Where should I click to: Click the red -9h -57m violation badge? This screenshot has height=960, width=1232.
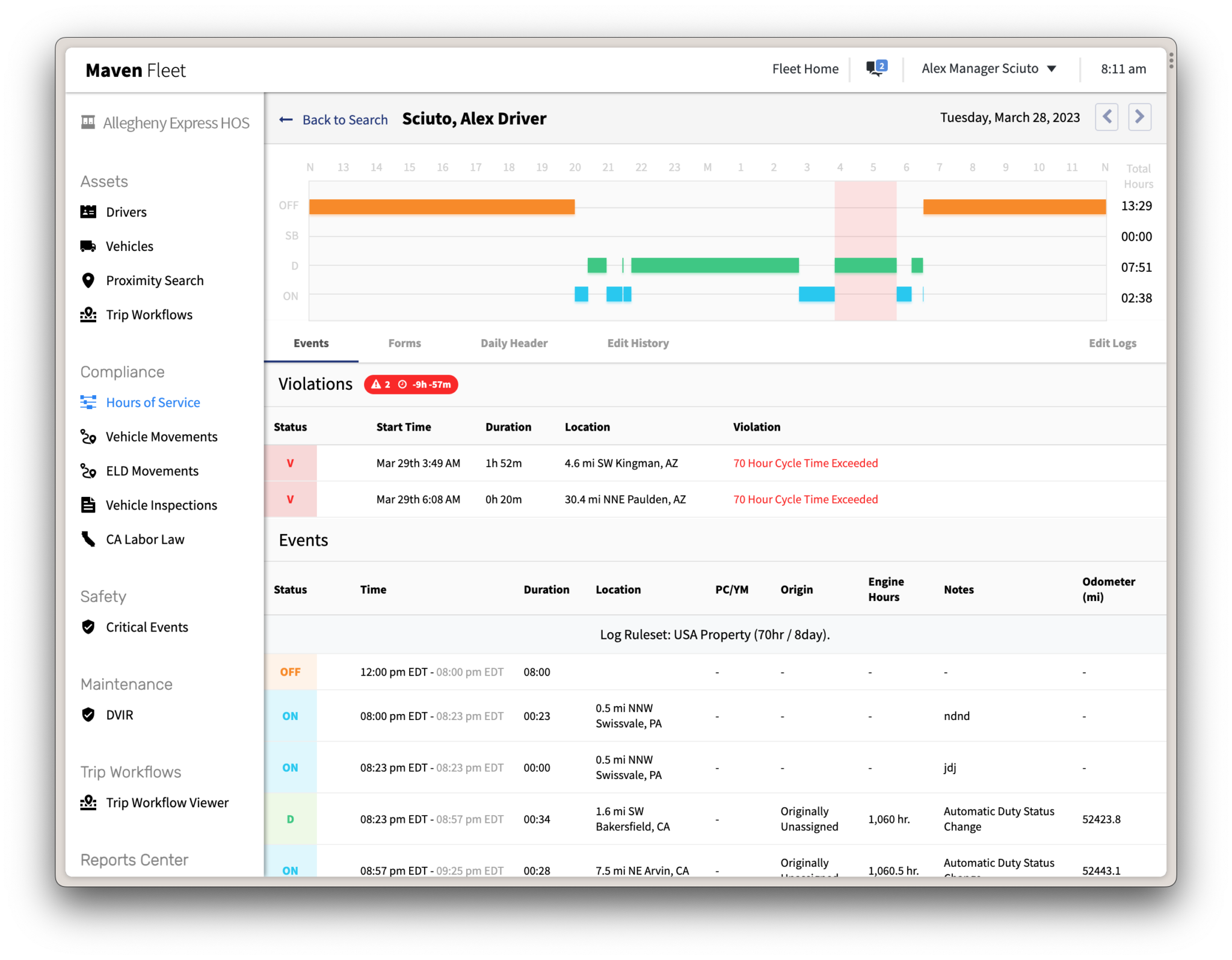pos(411,384)
